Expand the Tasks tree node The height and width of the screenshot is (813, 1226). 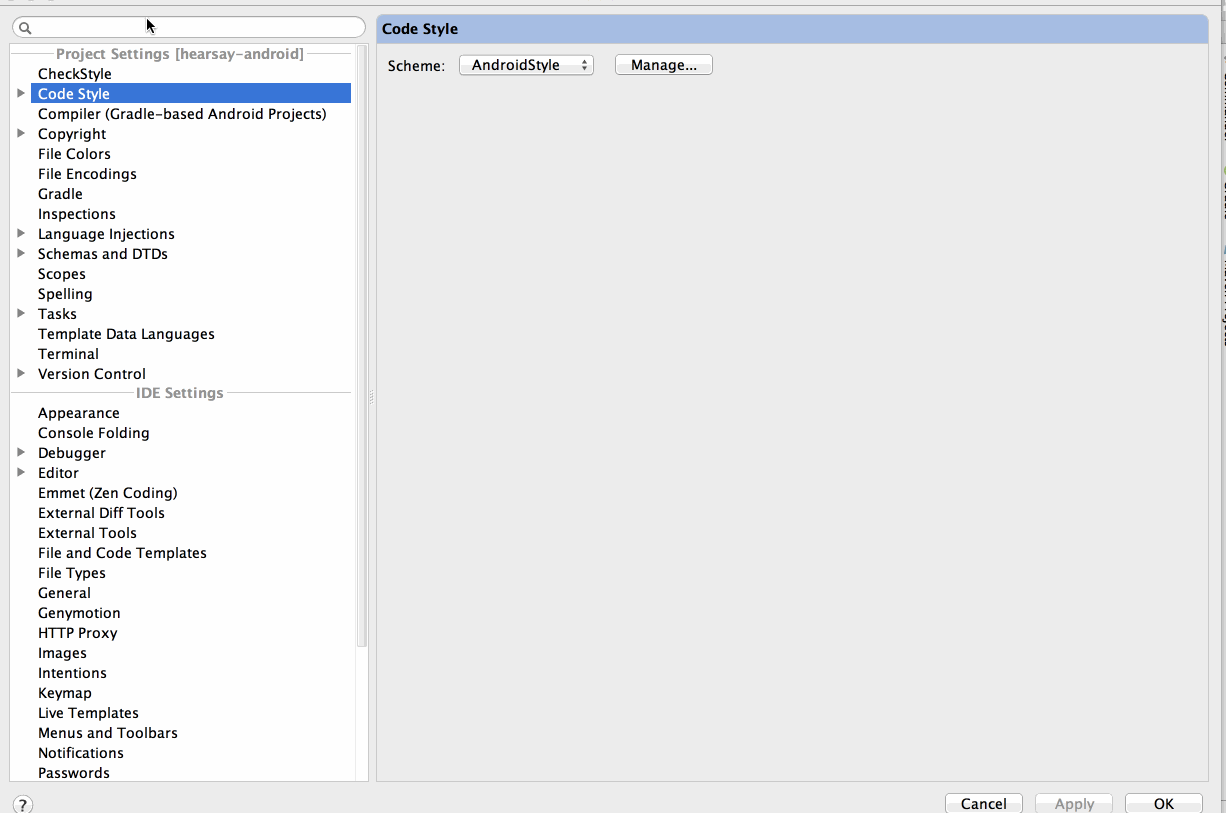(x=21, y=313)
